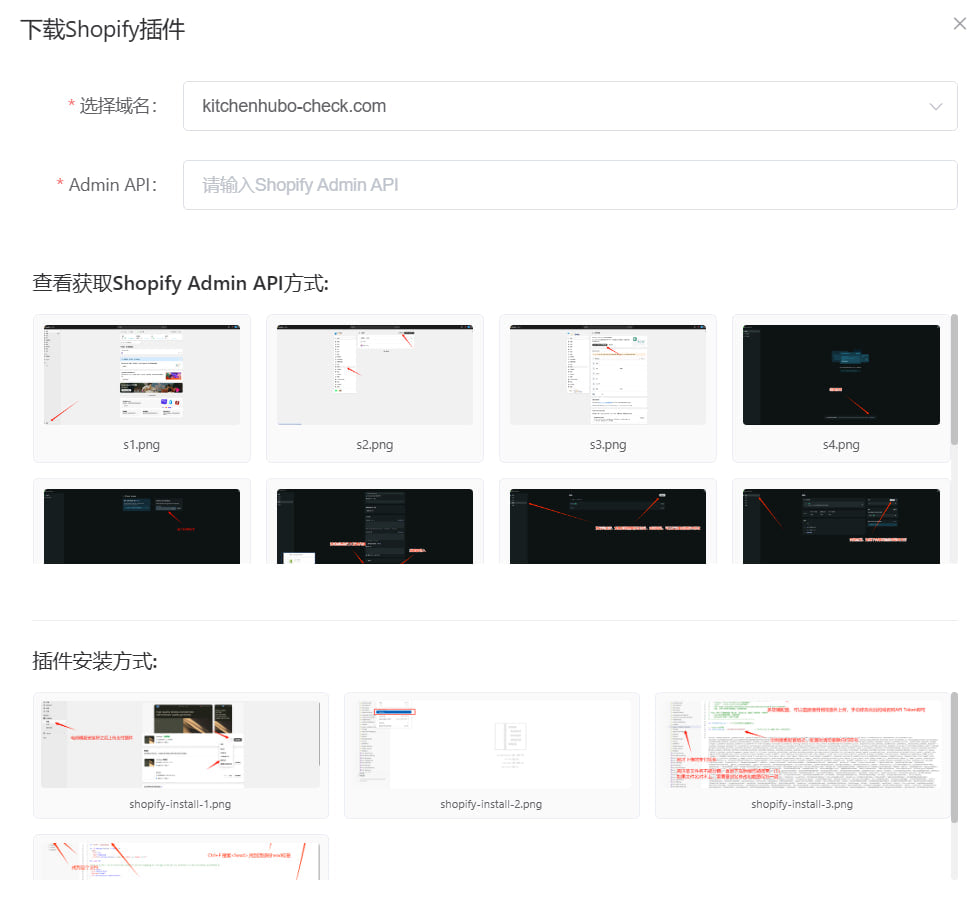Open the s4.png thumbnail image
The height and width of the screenshot is (914, 977).
point(841,374)
